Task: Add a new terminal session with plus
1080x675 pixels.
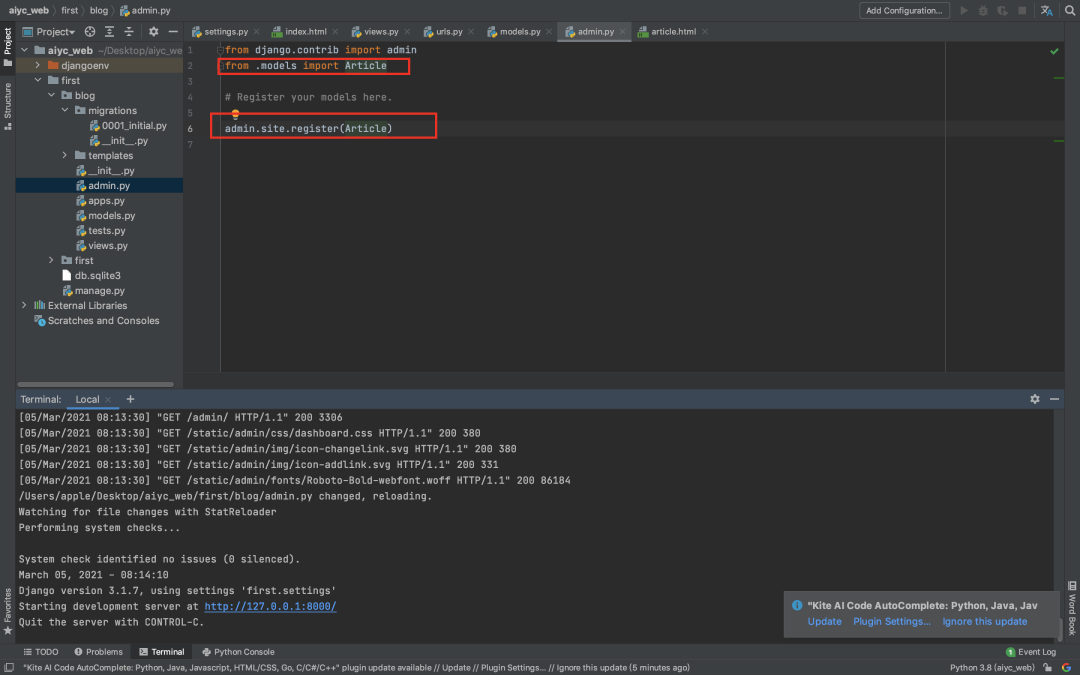Action: click(x=130, y=399)
